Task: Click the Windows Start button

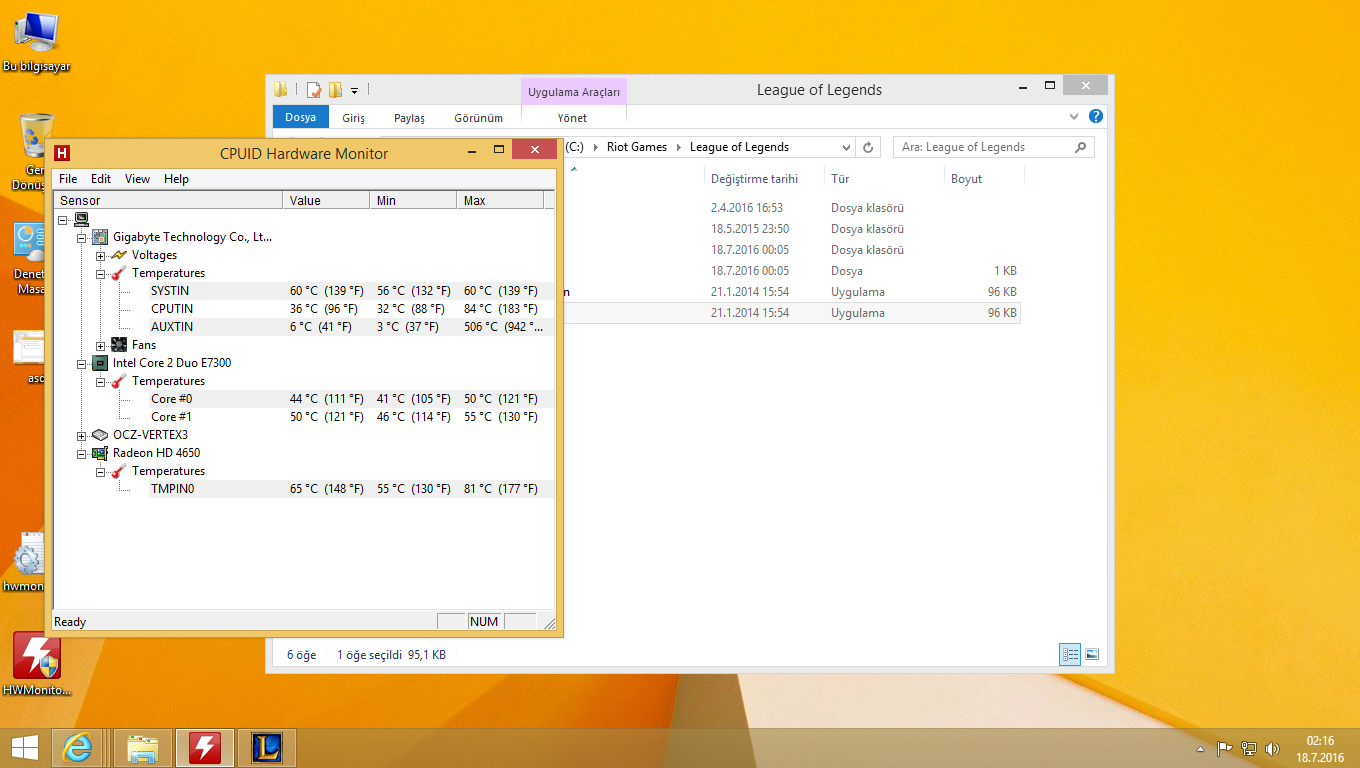Action: tap(24, 748)
